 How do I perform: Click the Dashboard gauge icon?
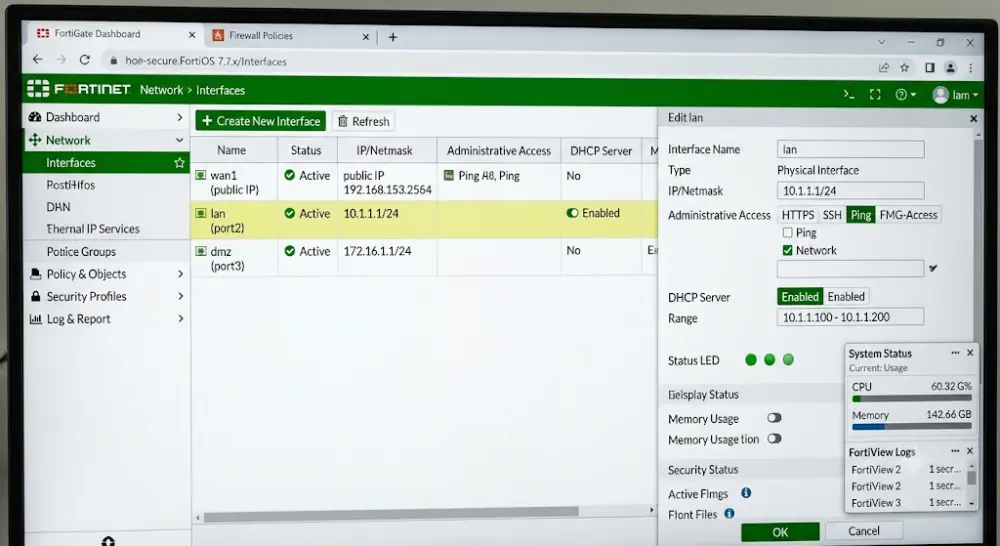(35, 117)
